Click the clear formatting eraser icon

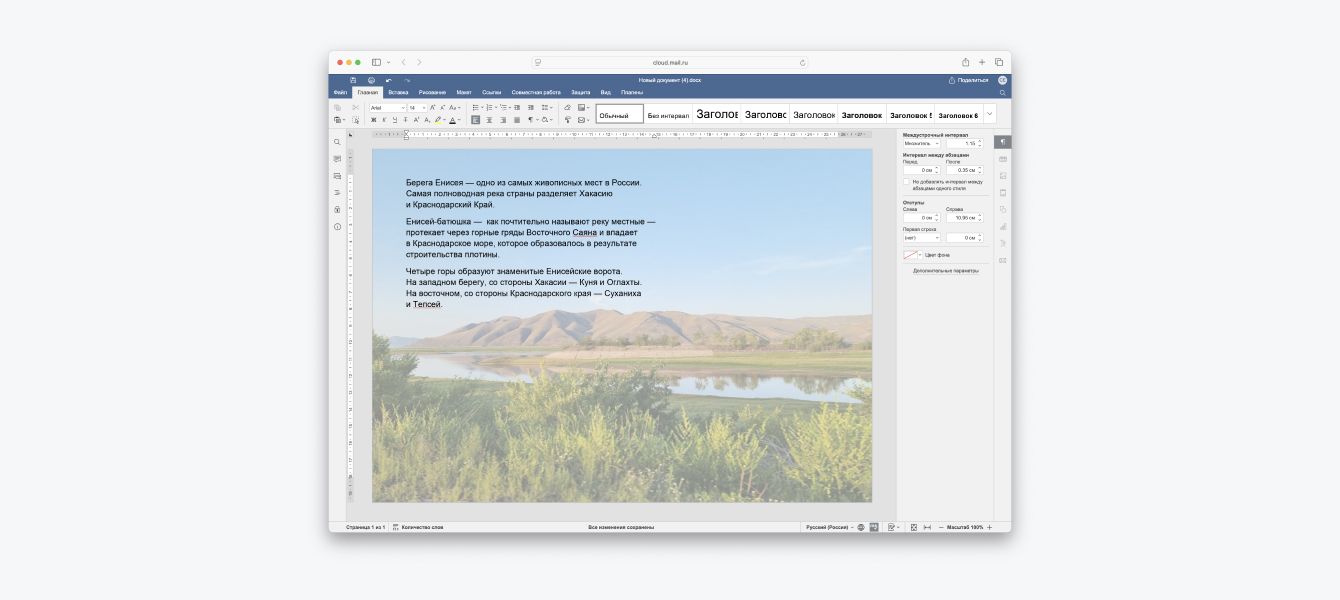tap(567, 107)
